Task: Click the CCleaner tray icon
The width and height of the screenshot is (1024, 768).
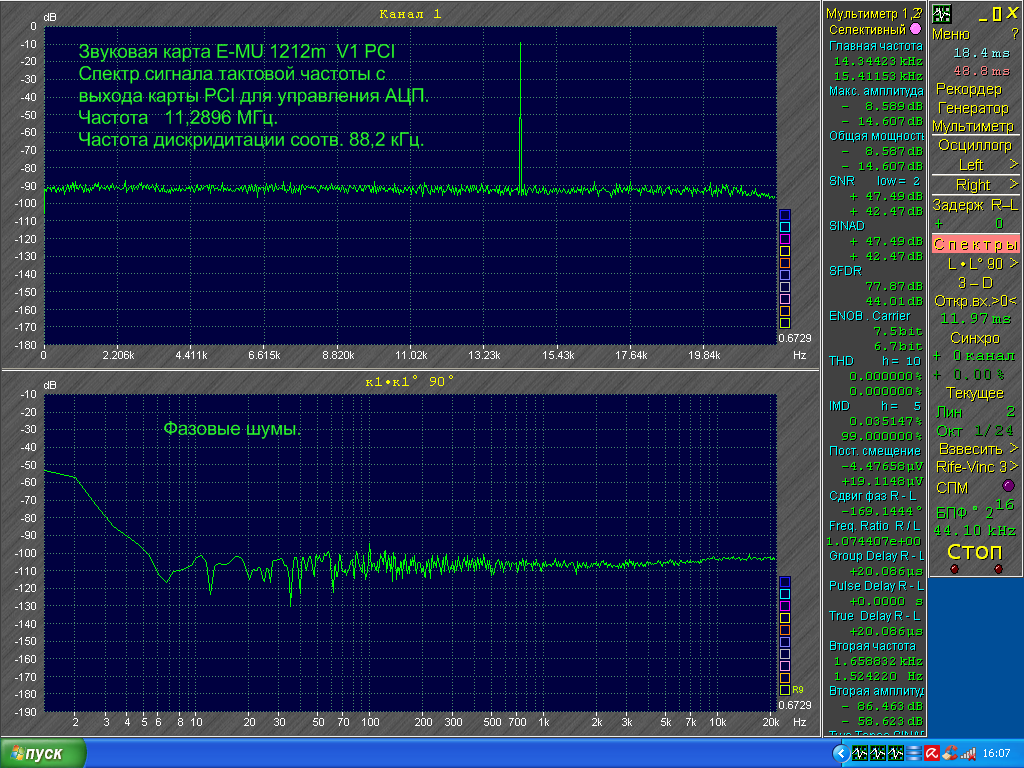Action: pyautogui.click(x=950, y=753)
